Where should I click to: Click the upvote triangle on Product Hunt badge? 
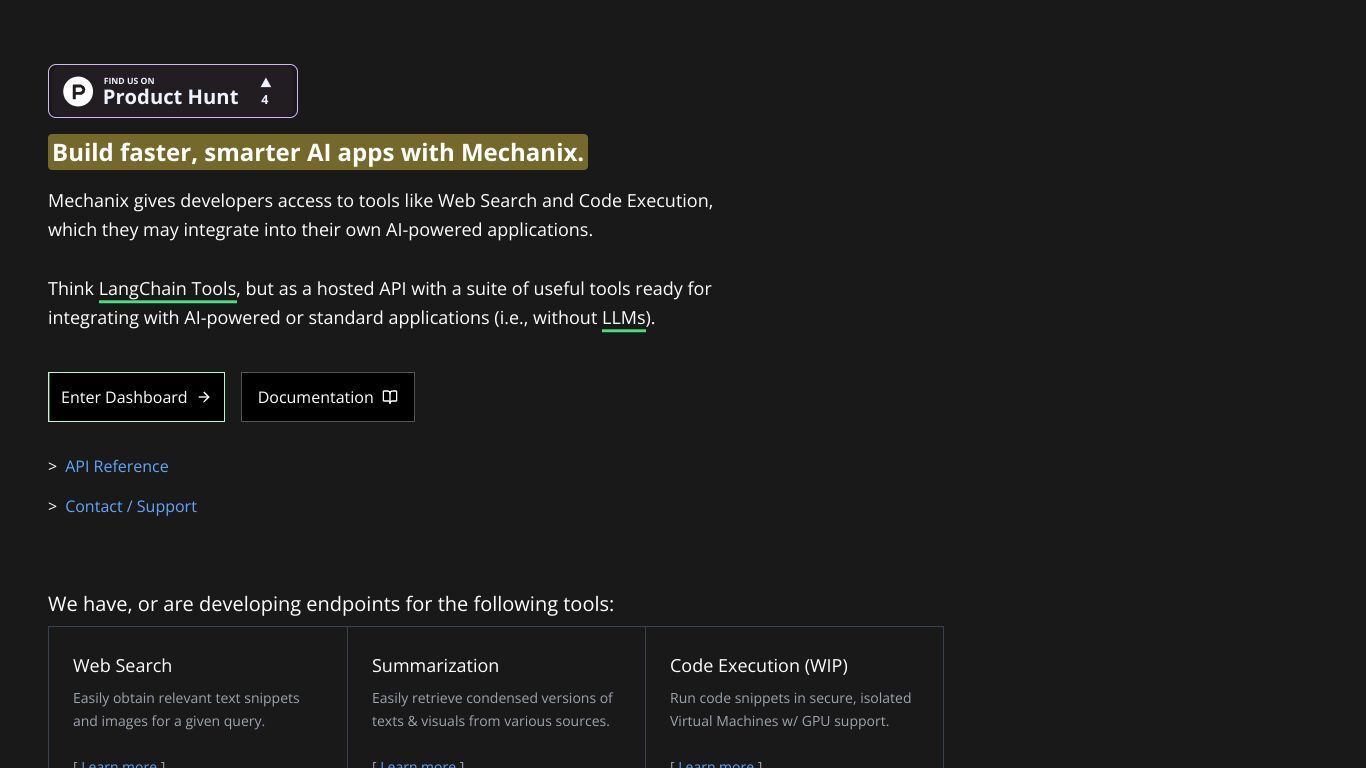click(265, 82)
